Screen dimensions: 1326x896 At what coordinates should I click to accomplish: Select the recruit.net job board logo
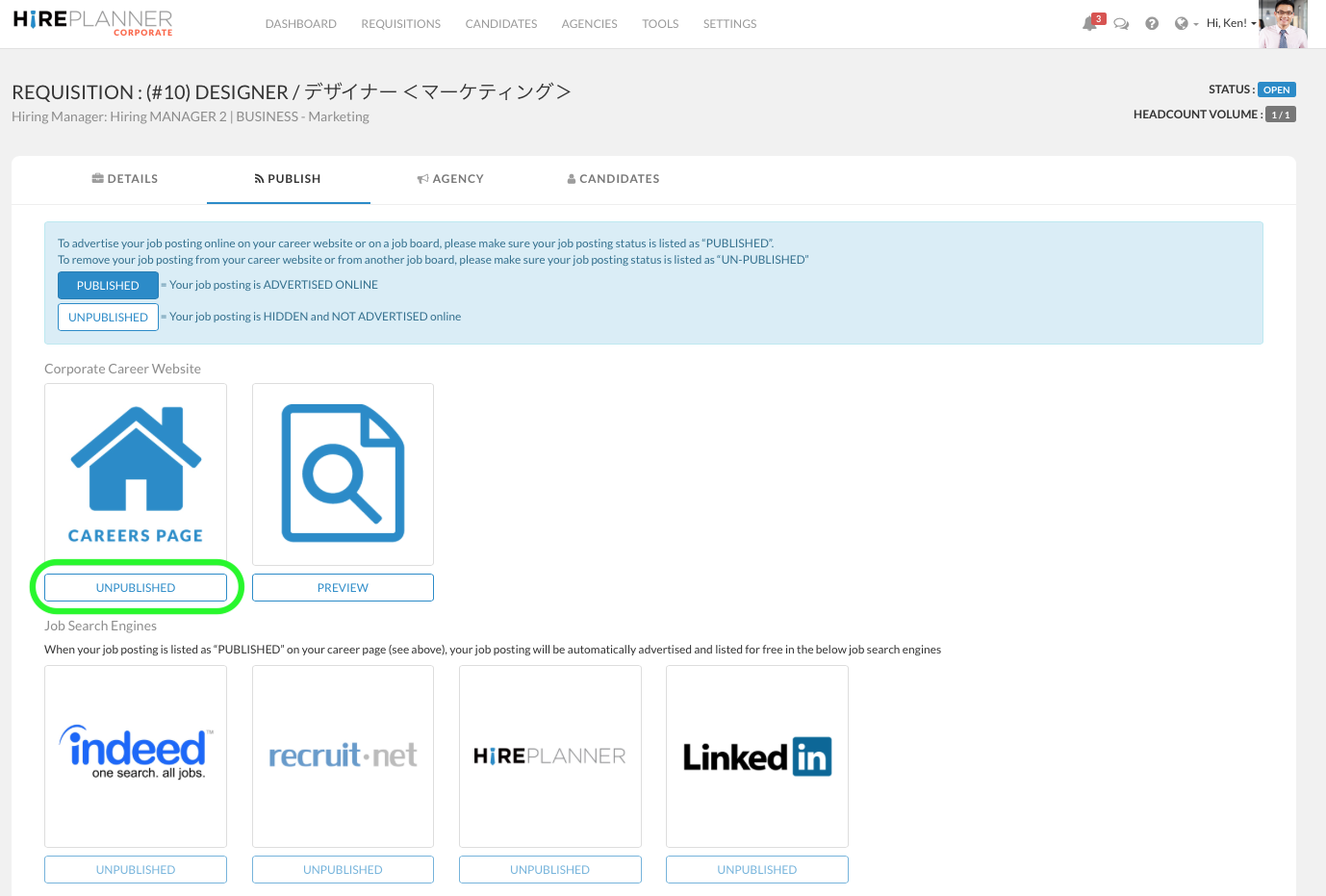pos(343,755)
